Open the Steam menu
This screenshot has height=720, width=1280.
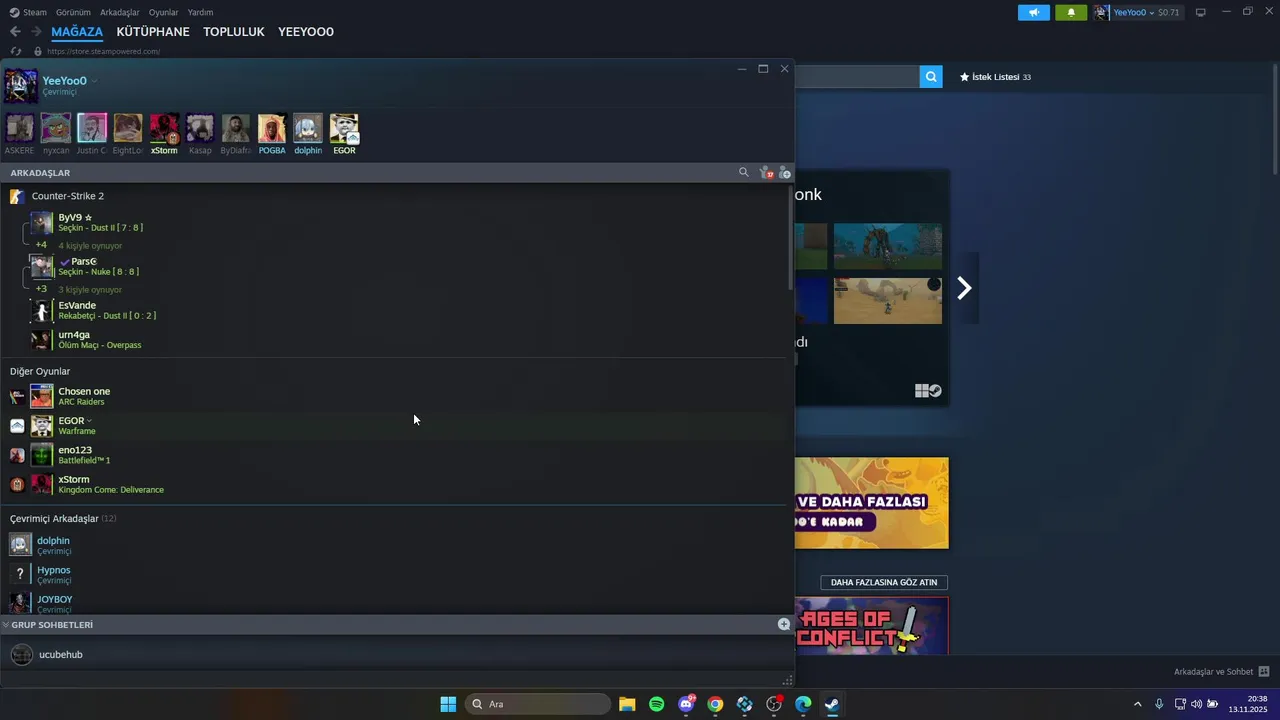[x=28, y=12]
